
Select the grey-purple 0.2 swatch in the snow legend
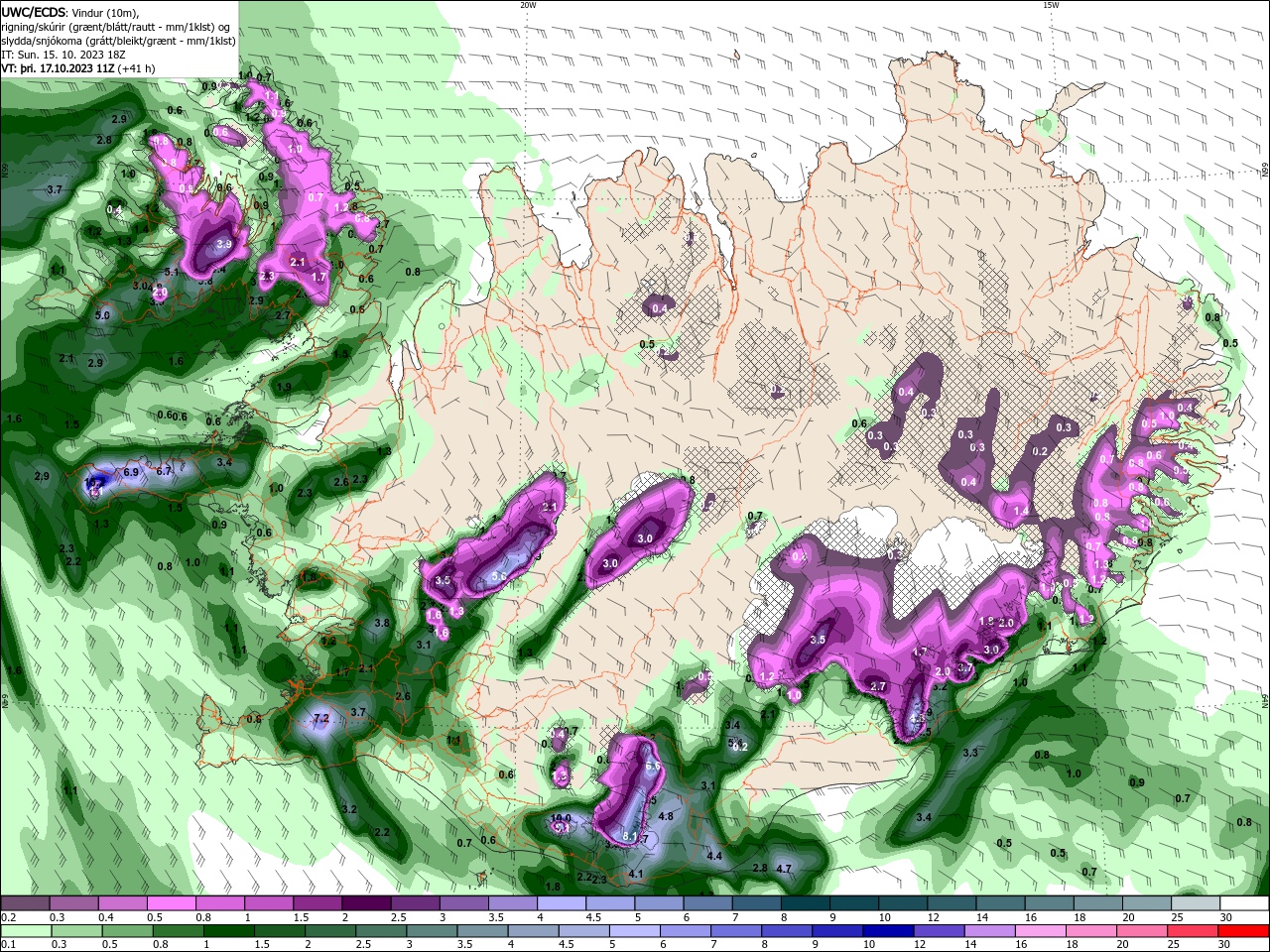click(x=25, y=903)
